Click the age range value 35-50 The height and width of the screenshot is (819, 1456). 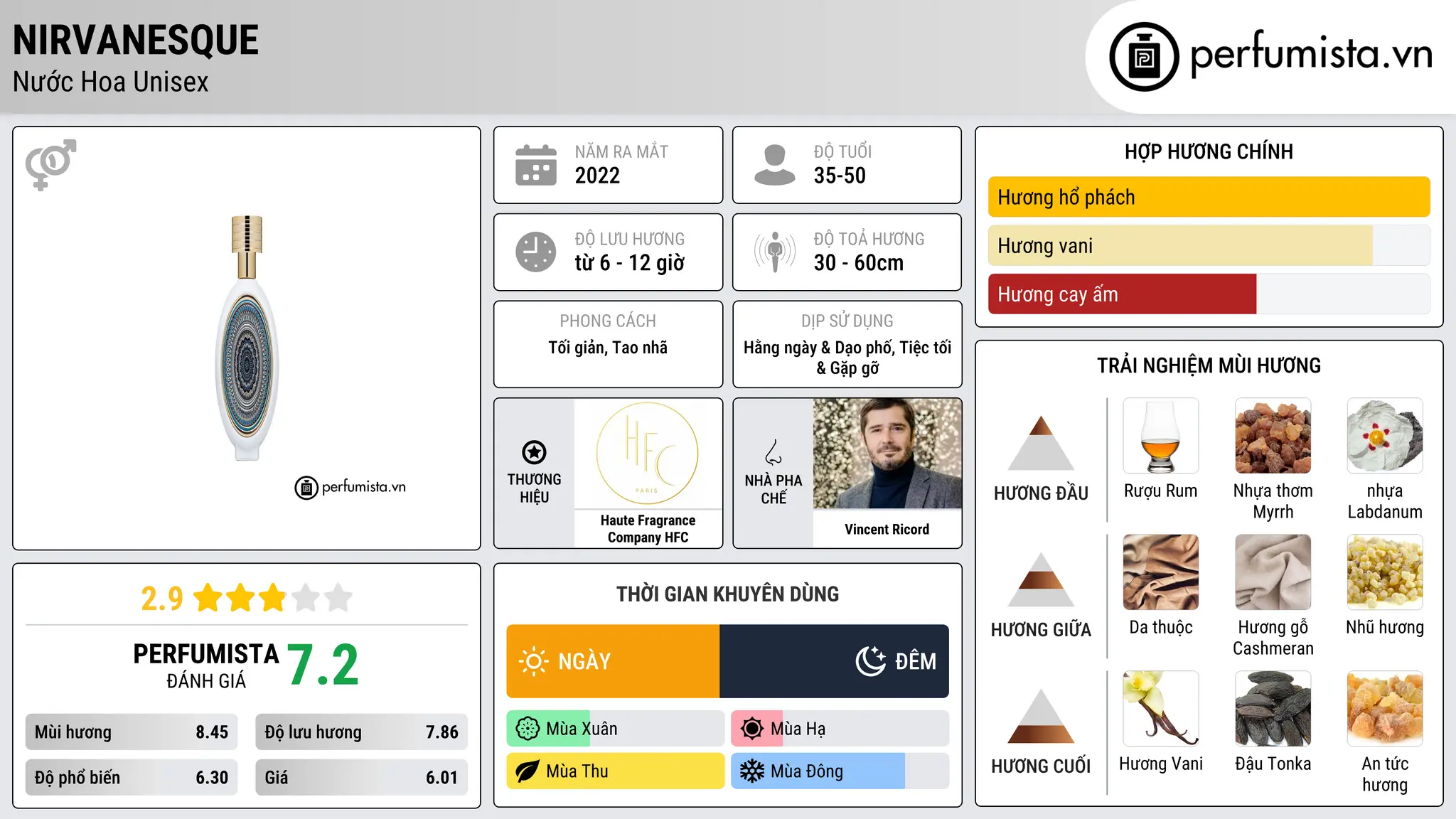(840, 176)
